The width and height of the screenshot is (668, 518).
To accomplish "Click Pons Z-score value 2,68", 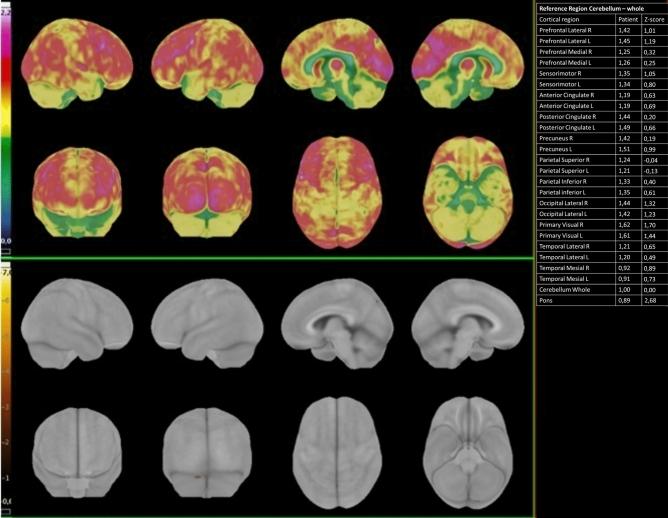I will [651, 301].
